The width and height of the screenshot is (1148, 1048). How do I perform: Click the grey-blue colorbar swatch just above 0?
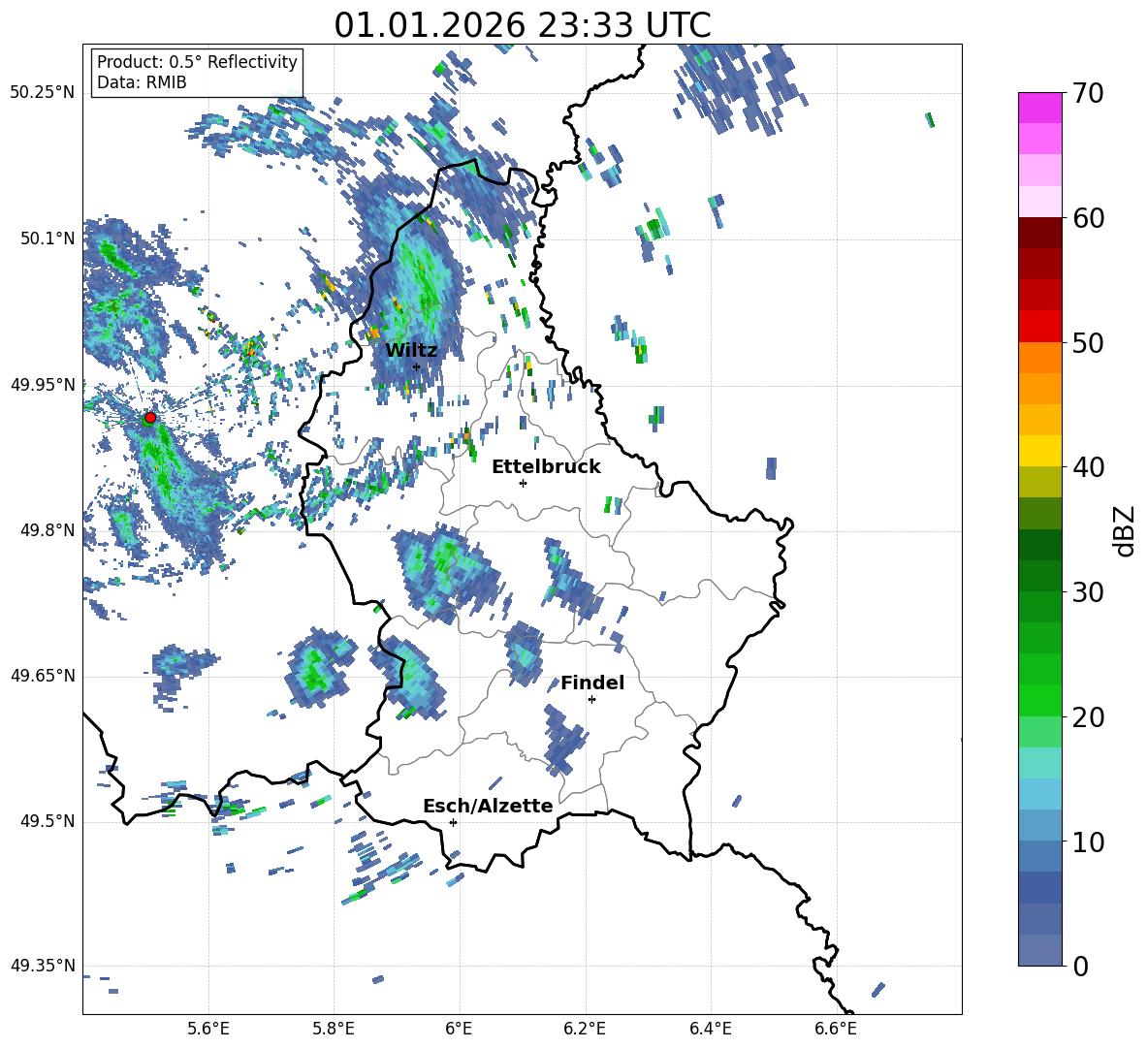pyautogui.click(x=1039, y=950)
